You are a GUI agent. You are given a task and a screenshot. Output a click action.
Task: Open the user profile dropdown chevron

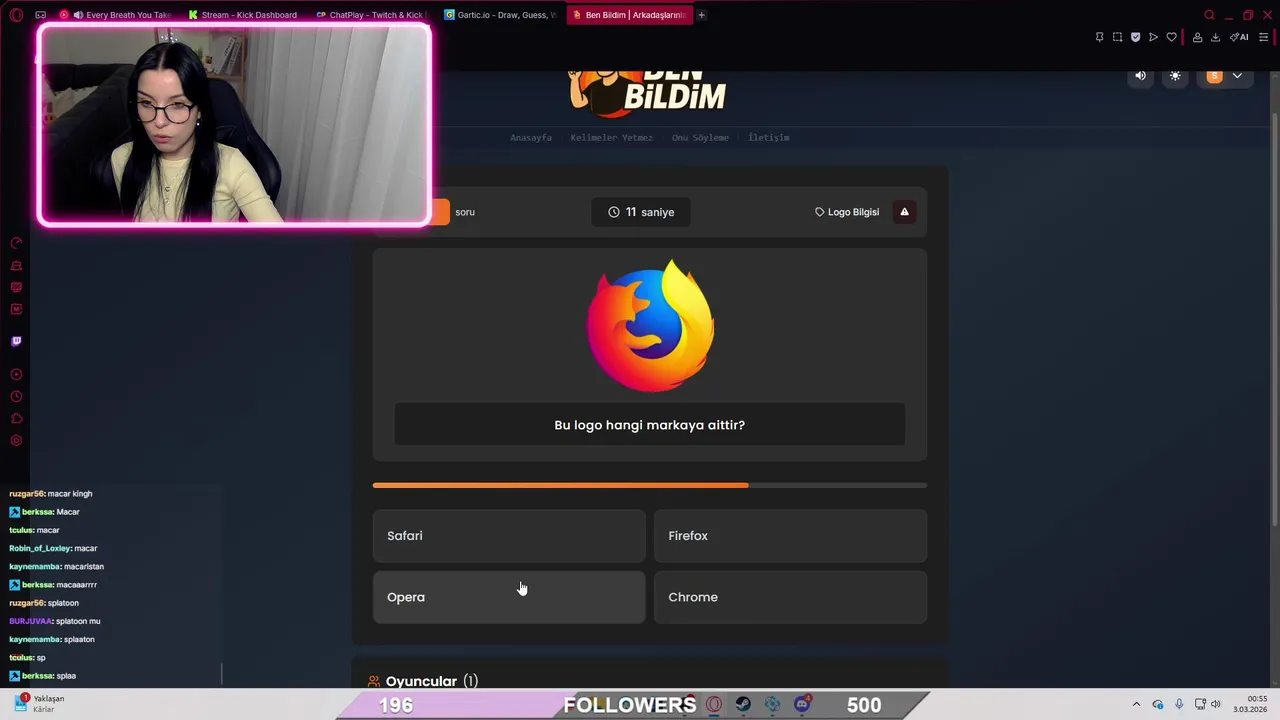1237,76
